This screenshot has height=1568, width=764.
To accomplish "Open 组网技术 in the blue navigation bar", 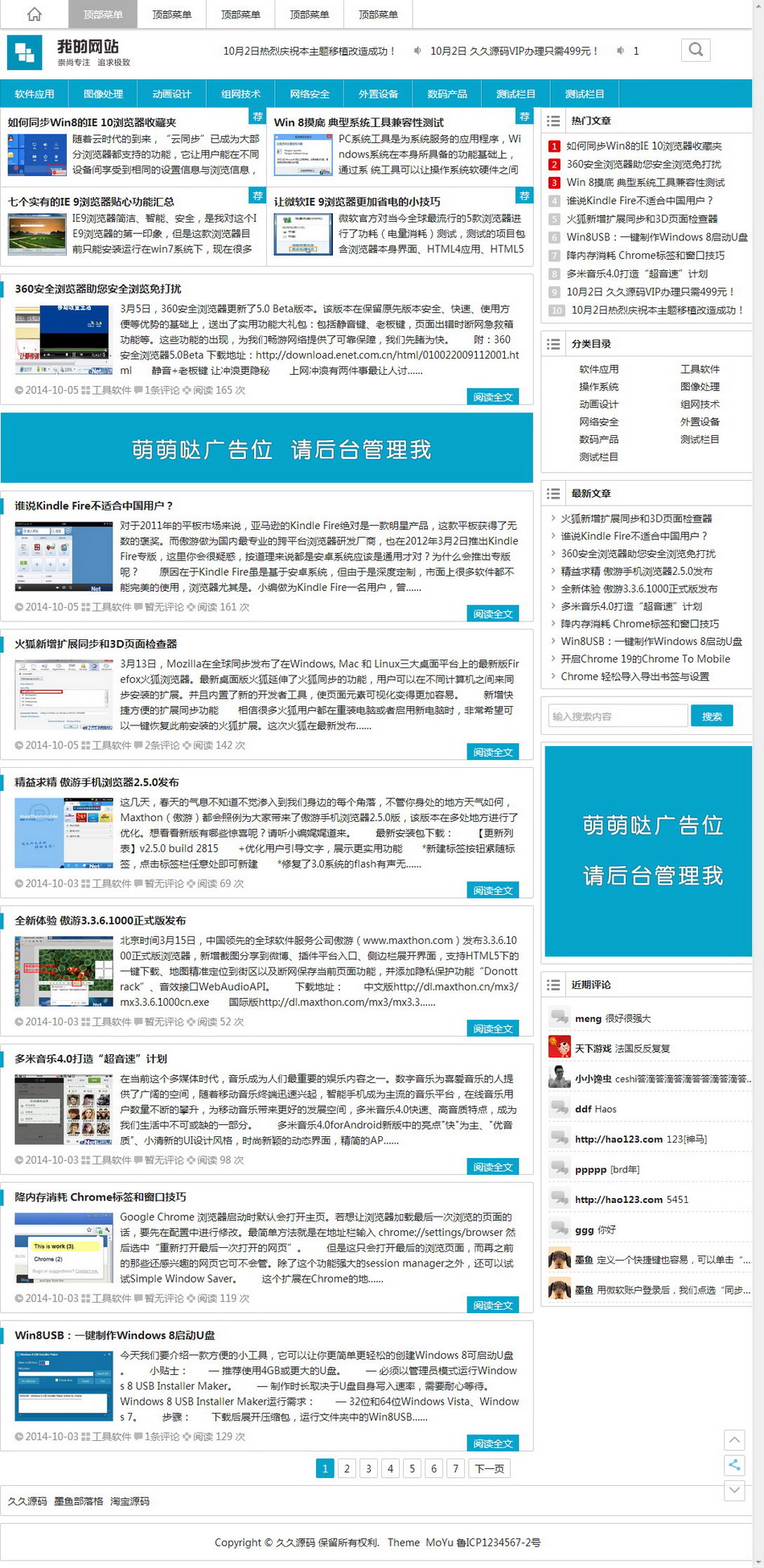I will click(241, 94).
